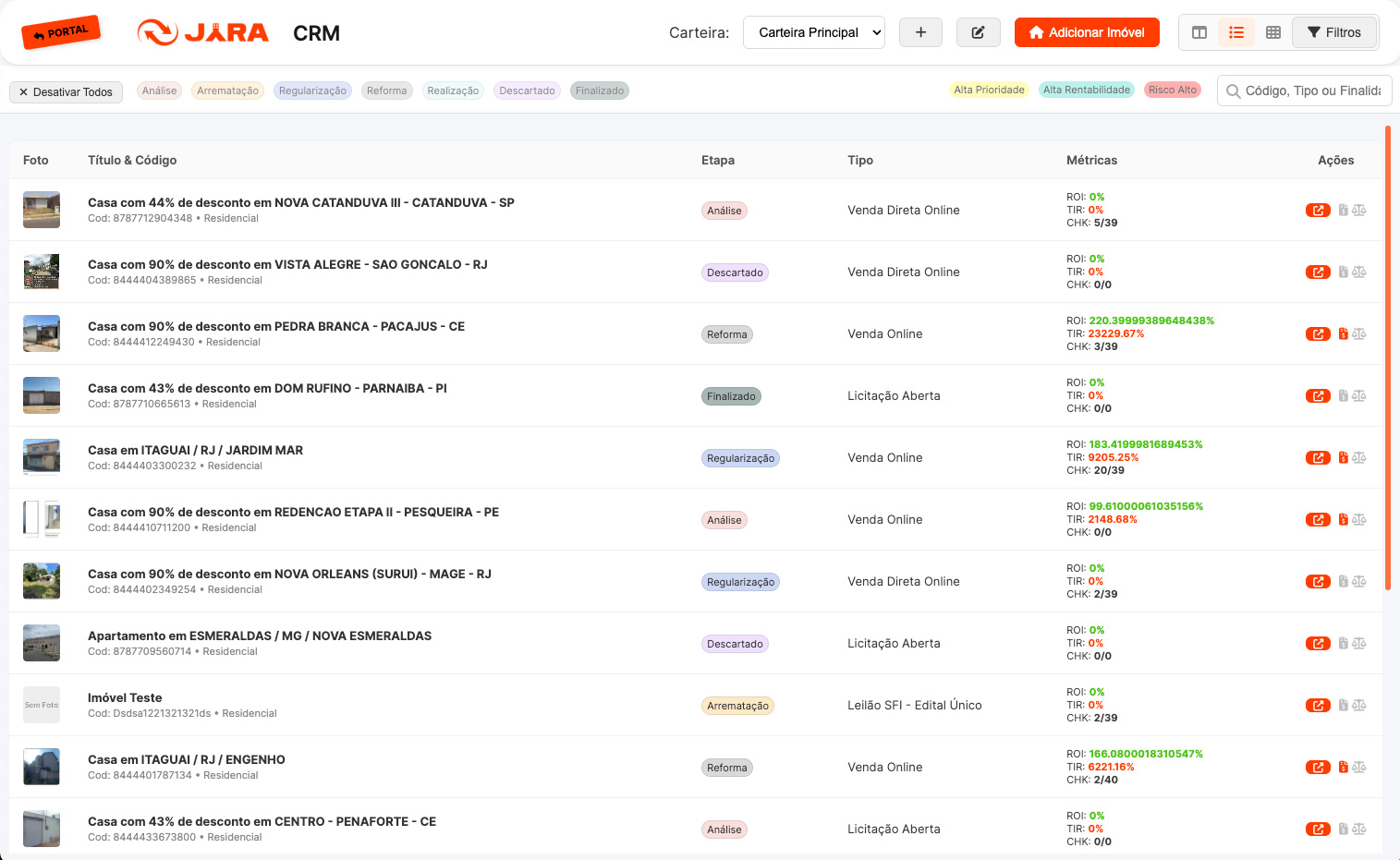Viewport: 1400px width, 860px height.
Task: Switch to the columns board view
Action: tap(1199, 32)
